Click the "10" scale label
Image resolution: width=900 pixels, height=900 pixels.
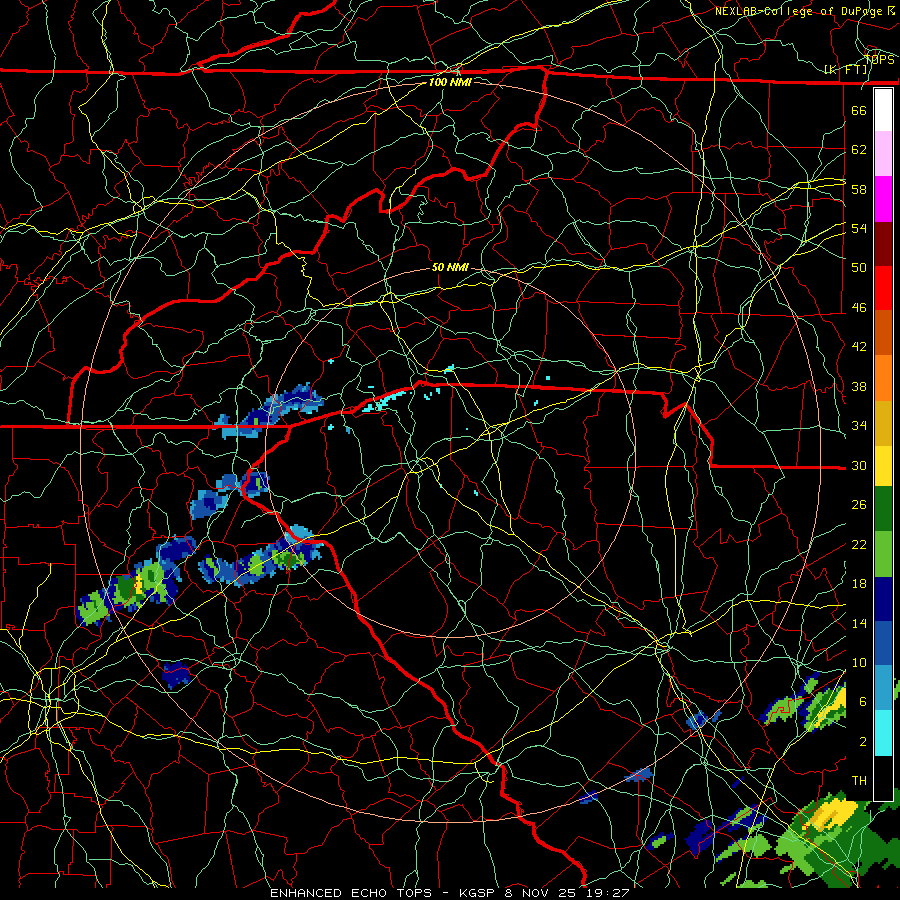click(859, 662)
